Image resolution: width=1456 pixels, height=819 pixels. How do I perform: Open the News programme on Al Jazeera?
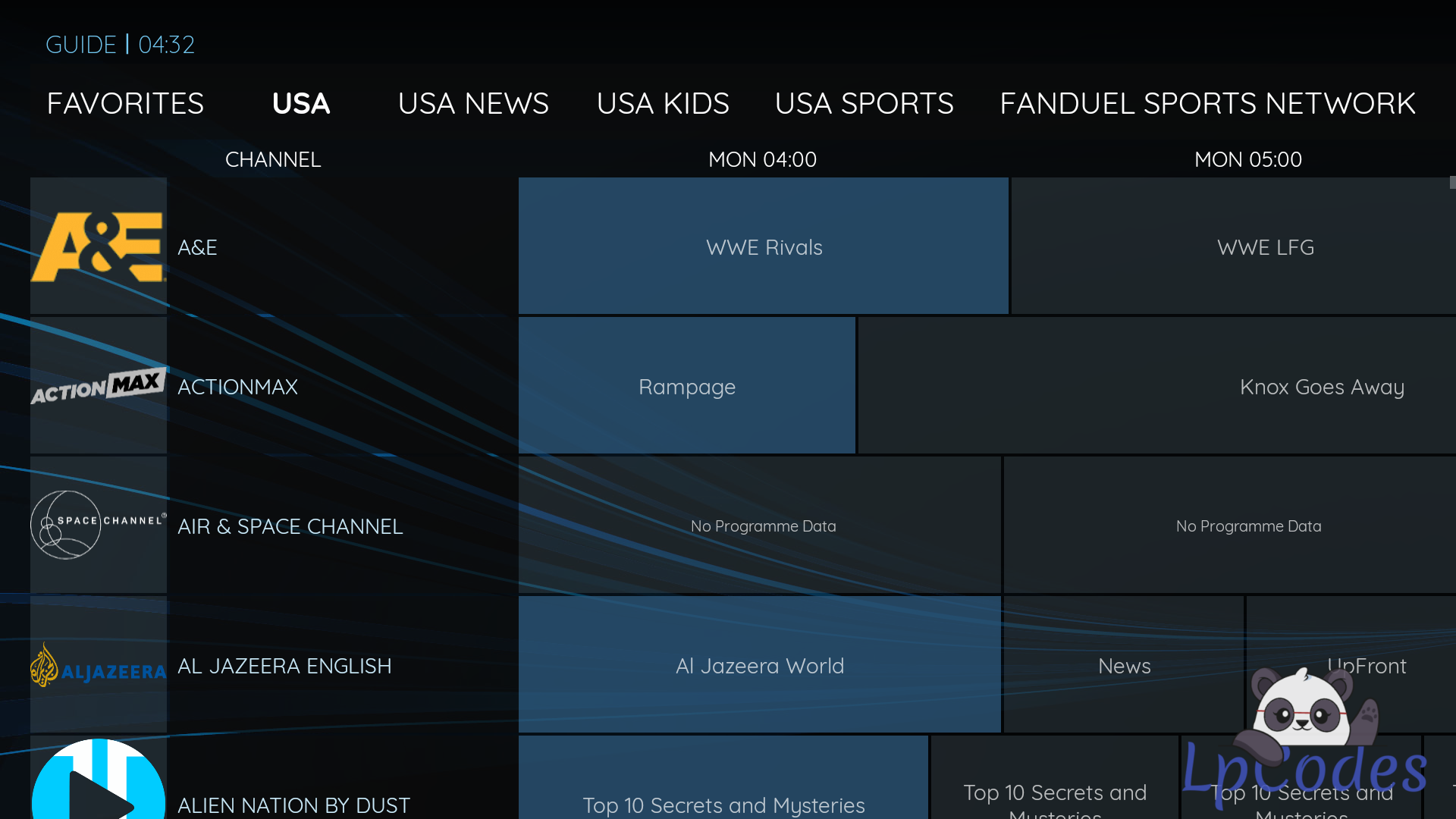1124,664
